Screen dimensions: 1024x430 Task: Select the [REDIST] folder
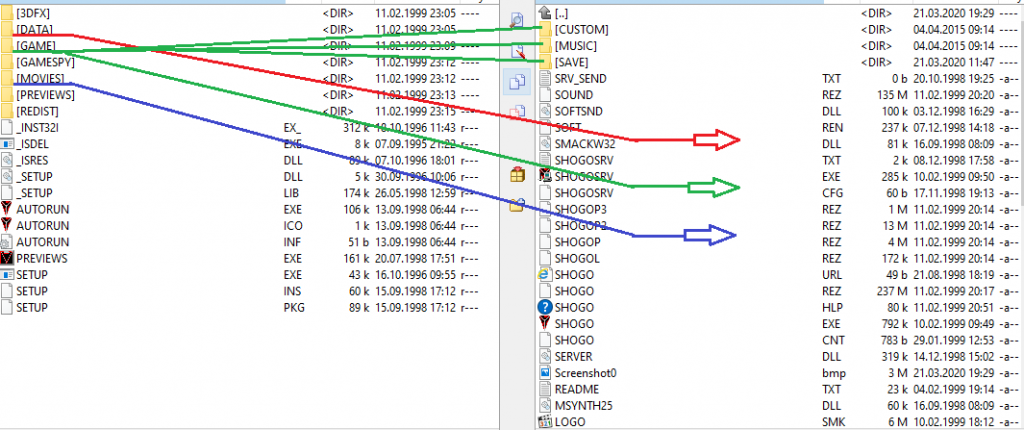pyautogui.click(x=242, y=111)
